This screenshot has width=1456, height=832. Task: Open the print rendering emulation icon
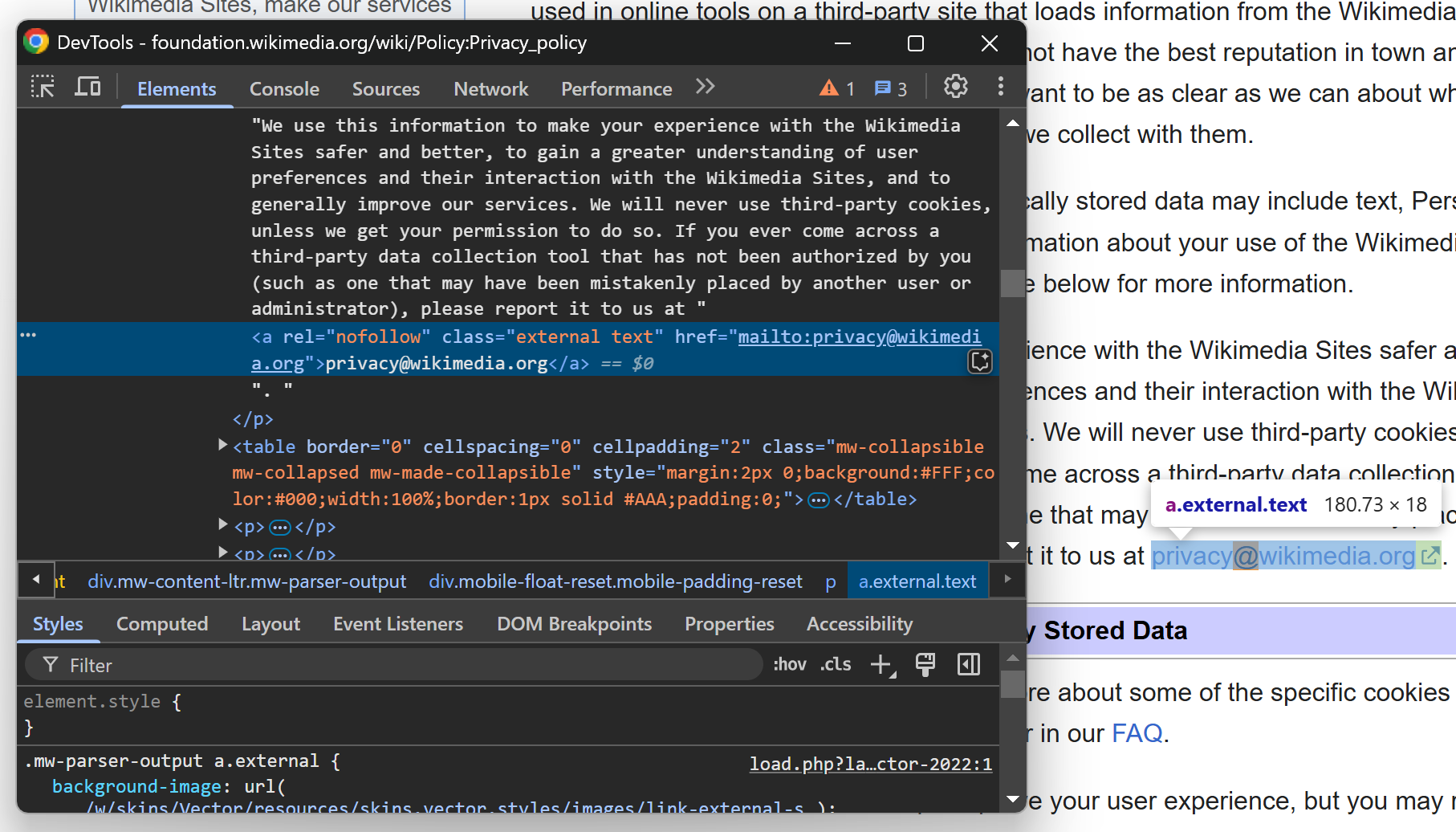point(925,664)
